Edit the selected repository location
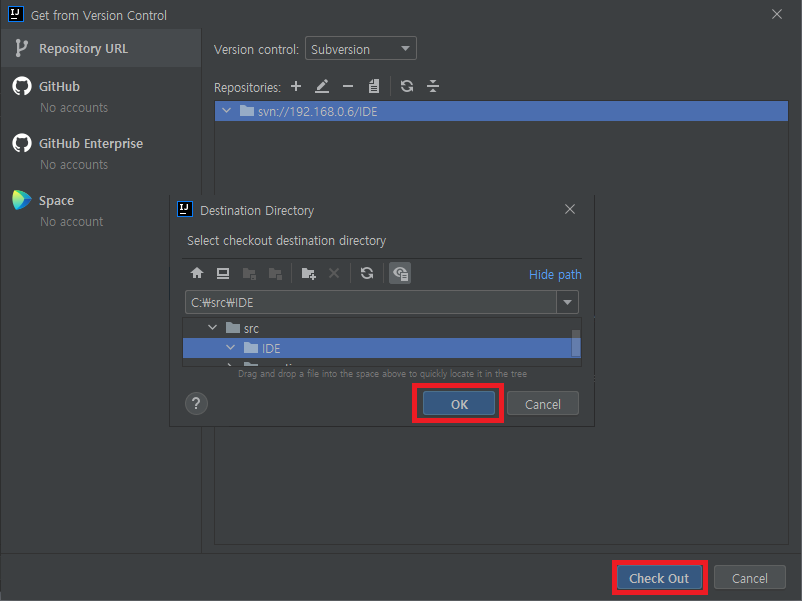Screen dimensions: 802x601 coord(322,86)
